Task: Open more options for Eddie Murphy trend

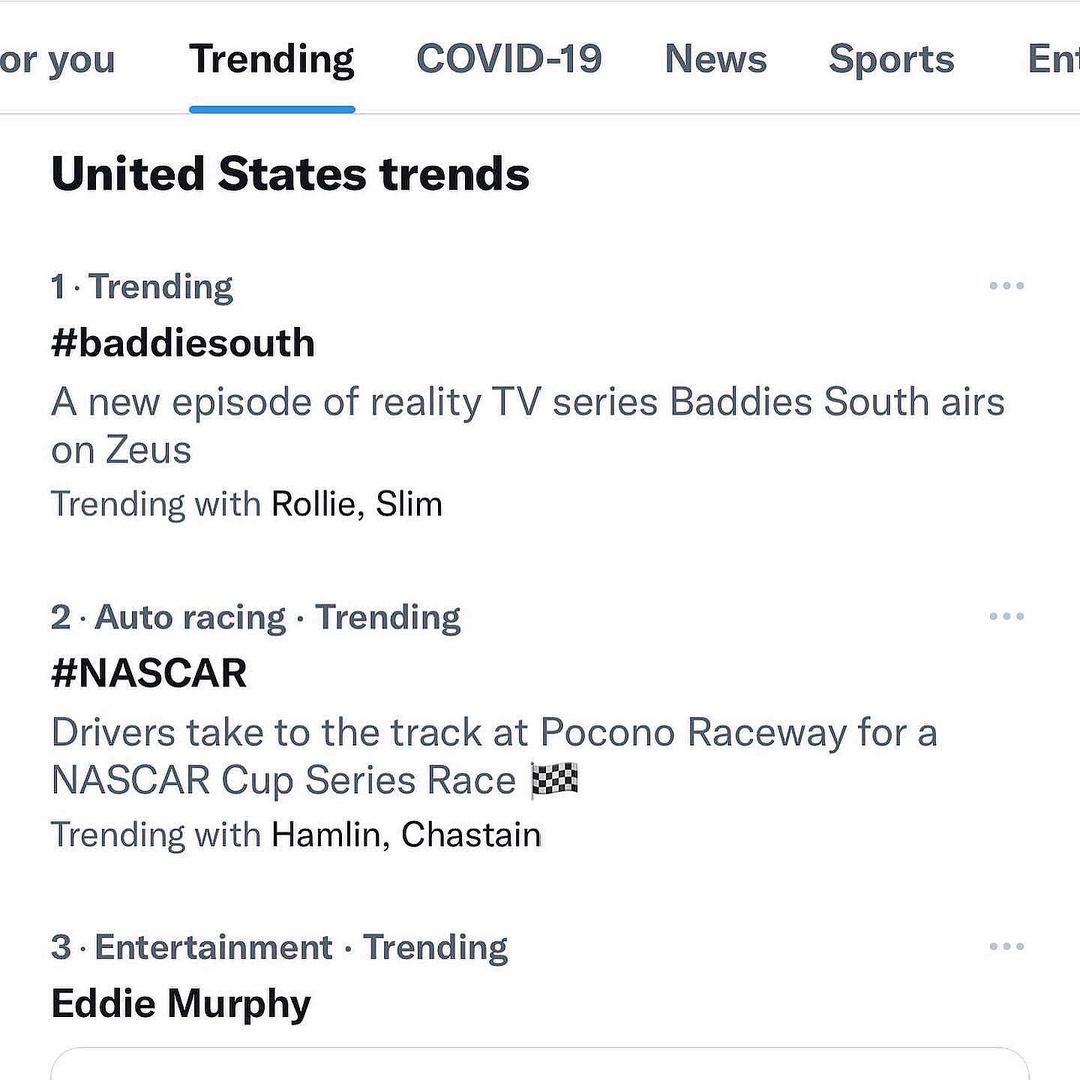Action: pyautogui.click(x=1006, y=947)
